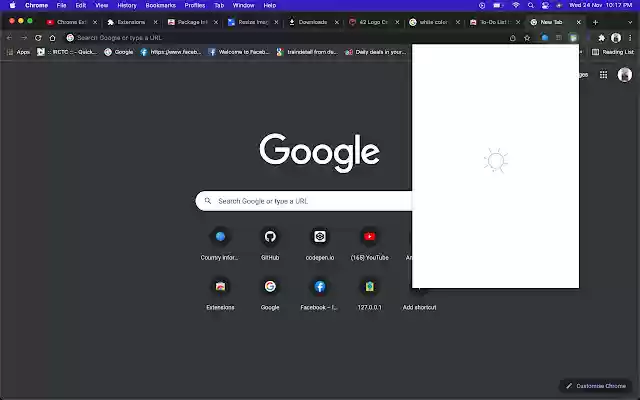640x400 pixels.
Task: Open the Chrome three-dot menu
Action: [630, 38]
